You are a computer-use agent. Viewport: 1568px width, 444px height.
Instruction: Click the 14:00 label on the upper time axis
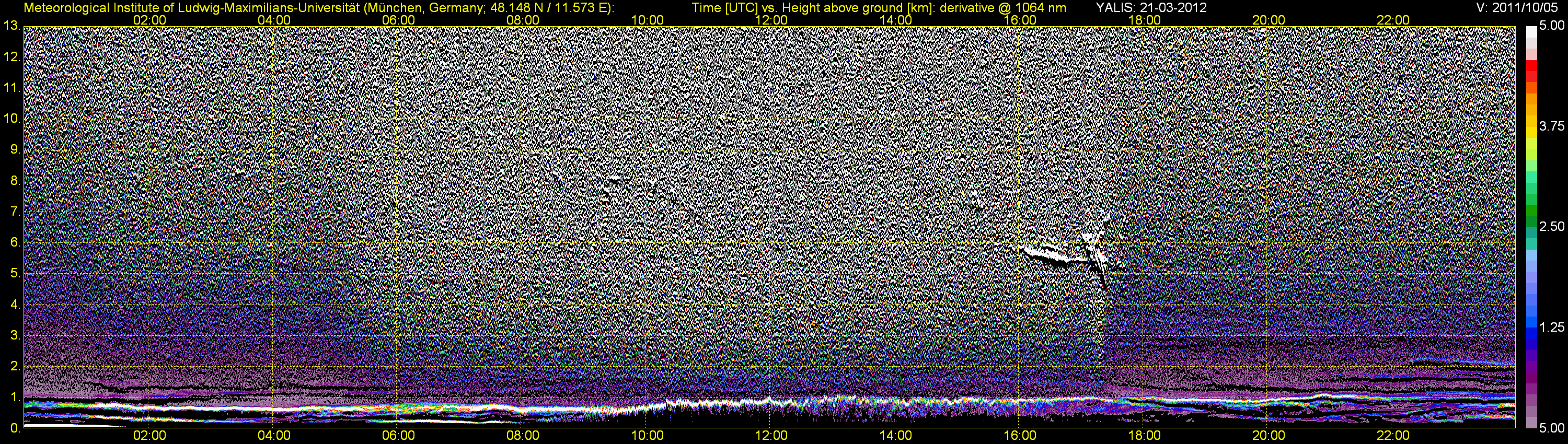(896, 20)
